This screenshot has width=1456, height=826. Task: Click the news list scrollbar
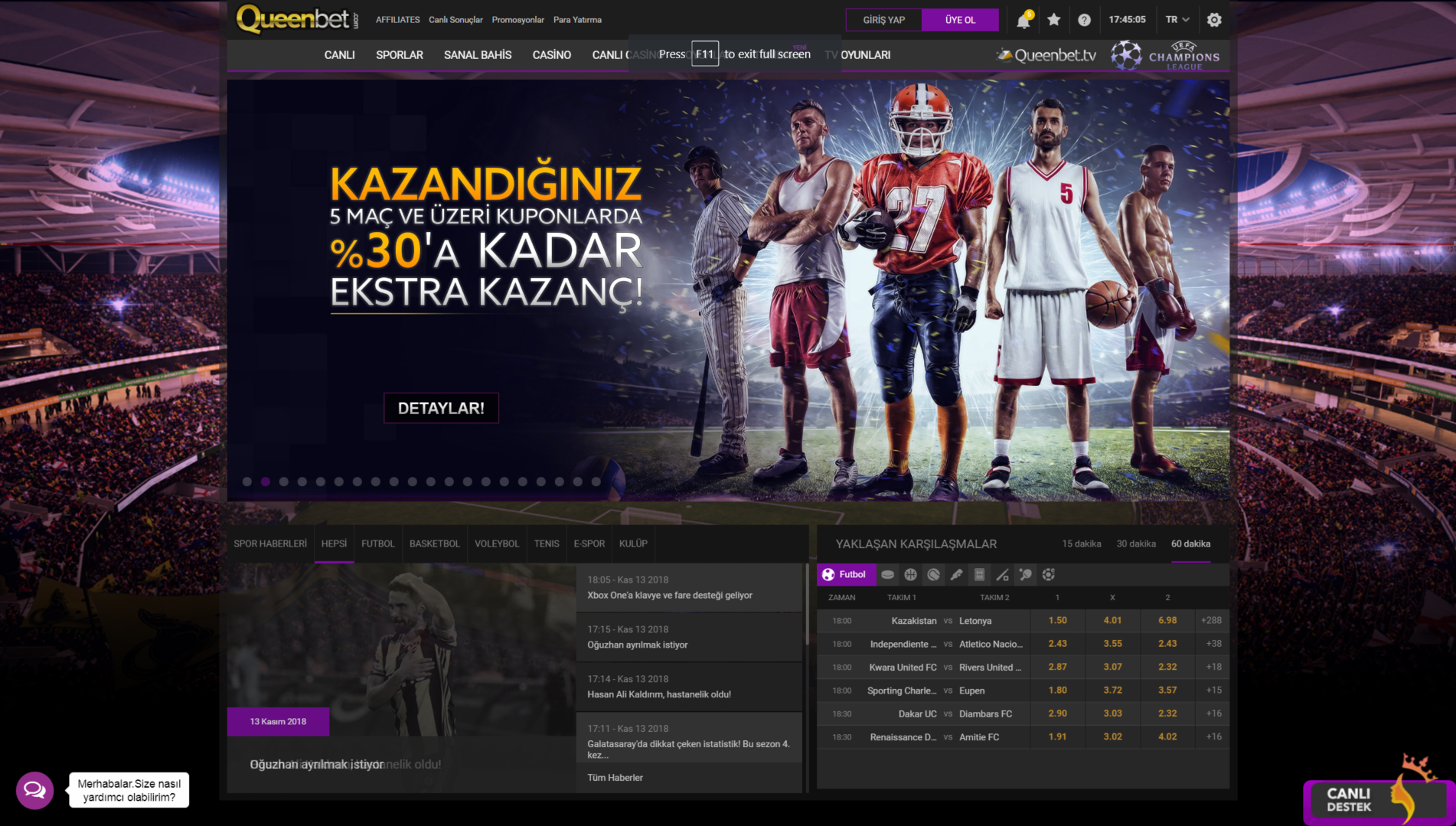[806, 605]
